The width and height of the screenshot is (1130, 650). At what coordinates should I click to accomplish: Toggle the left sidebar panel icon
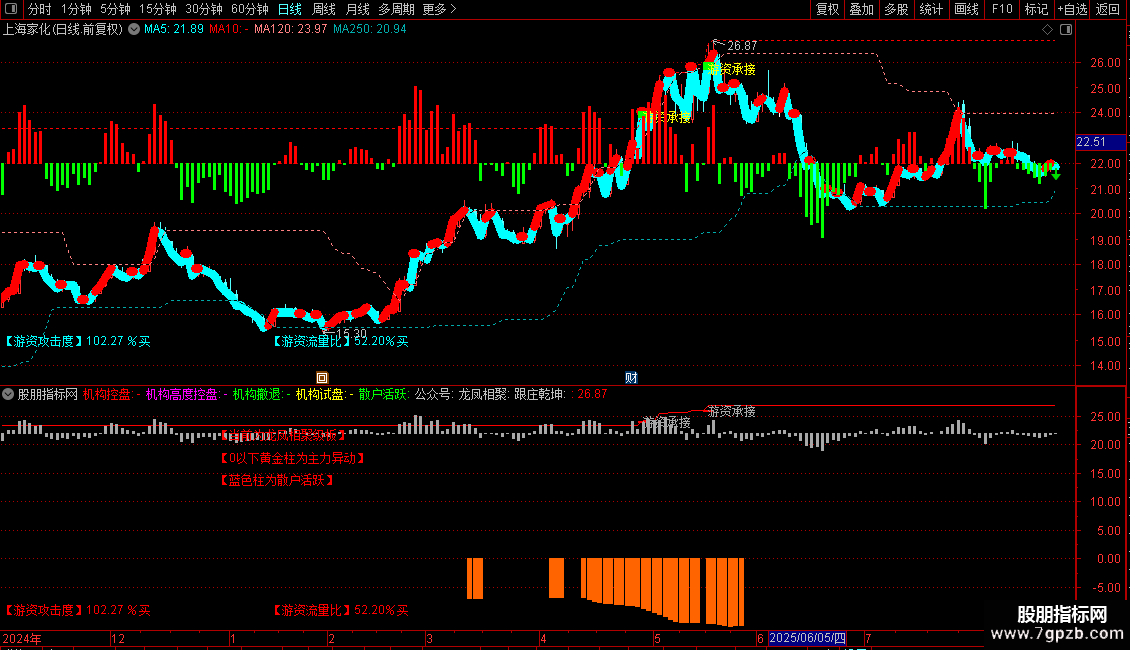point(11,9)
